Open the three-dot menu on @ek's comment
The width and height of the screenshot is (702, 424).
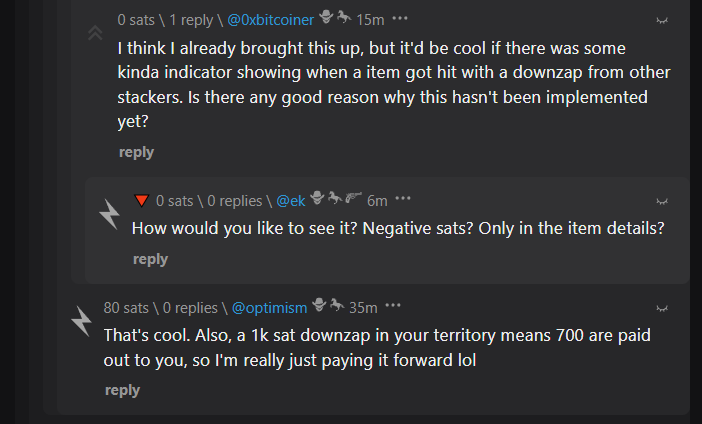coord(403,198)
